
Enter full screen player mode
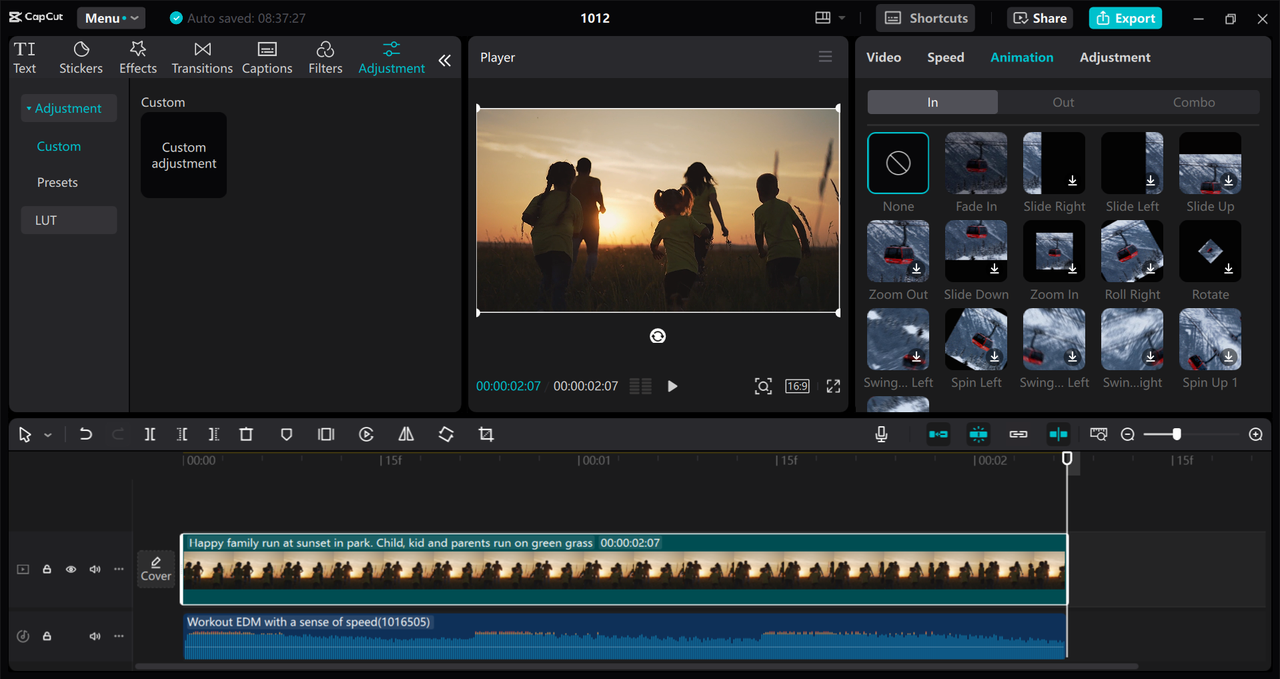(833, 386)
